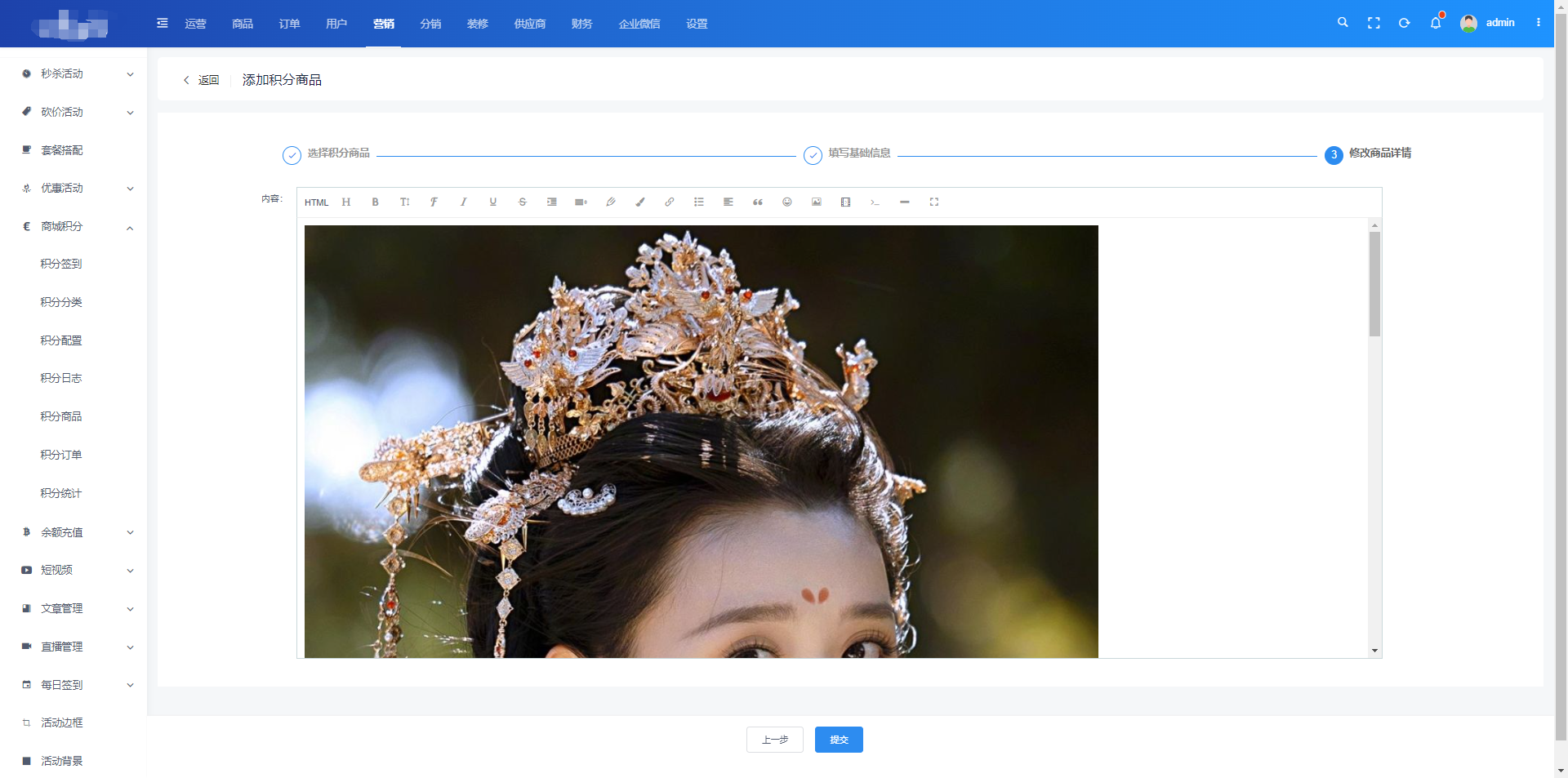Image resolution: width=1568 pixels, height=778 pixels.
Task: Expand the 余额充值 sidebar menu
Action: coord(73,532)
